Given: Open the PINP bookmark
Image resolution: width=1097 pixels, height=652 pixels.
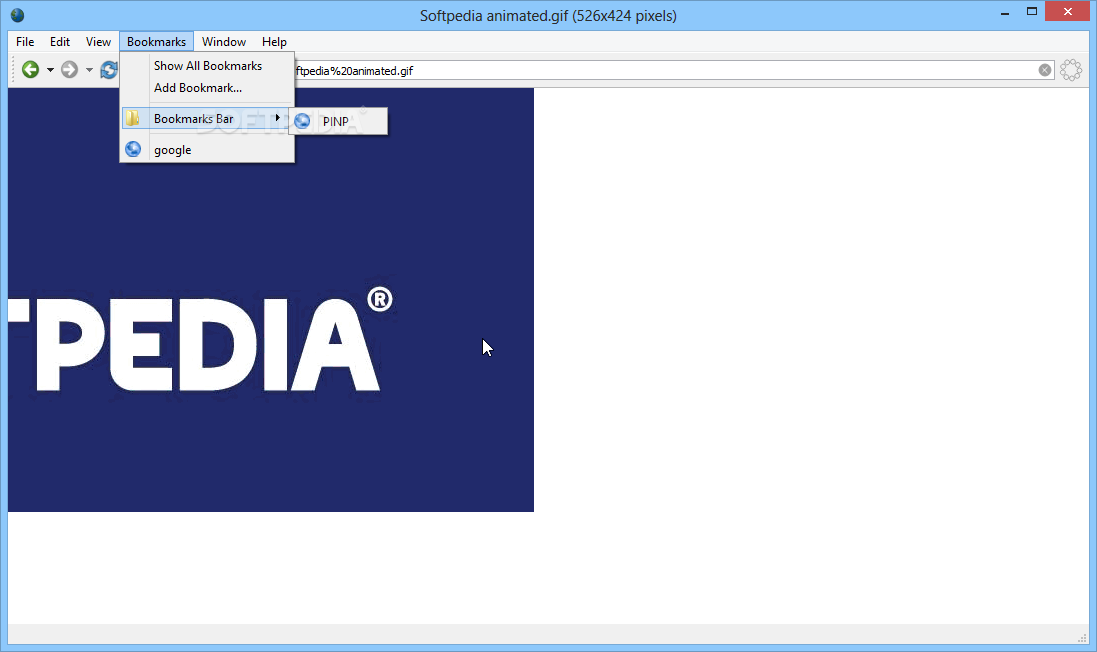Looking at the screenshot, I should (x=339, y=121).
